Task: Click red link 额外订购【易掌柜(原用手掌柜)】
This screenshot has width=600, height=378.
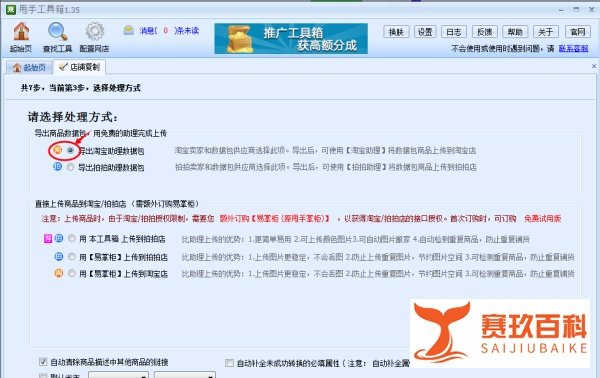Action: (x=275, y=218)
